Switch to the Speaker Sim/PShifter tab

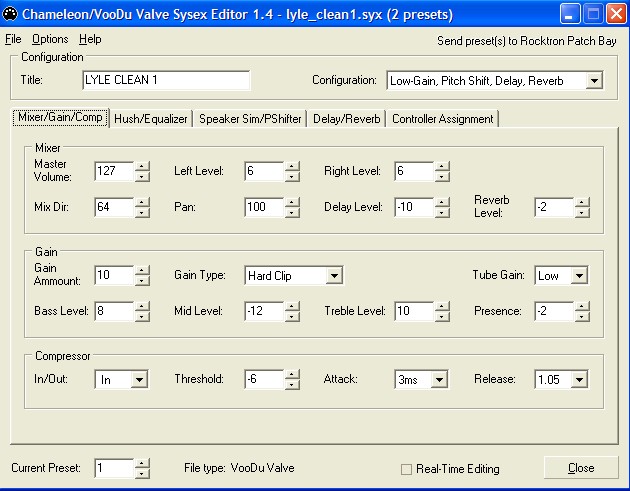(250, 119)
